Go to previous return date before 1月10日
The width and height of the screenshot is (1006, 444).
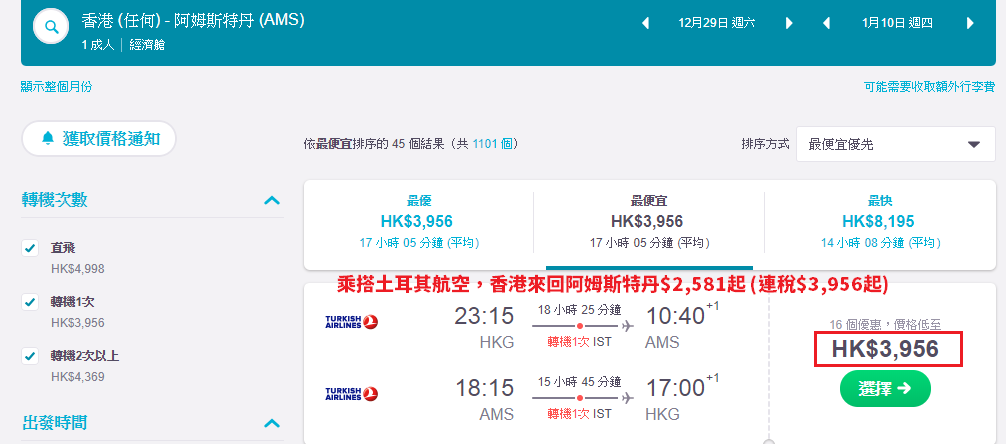826,24
